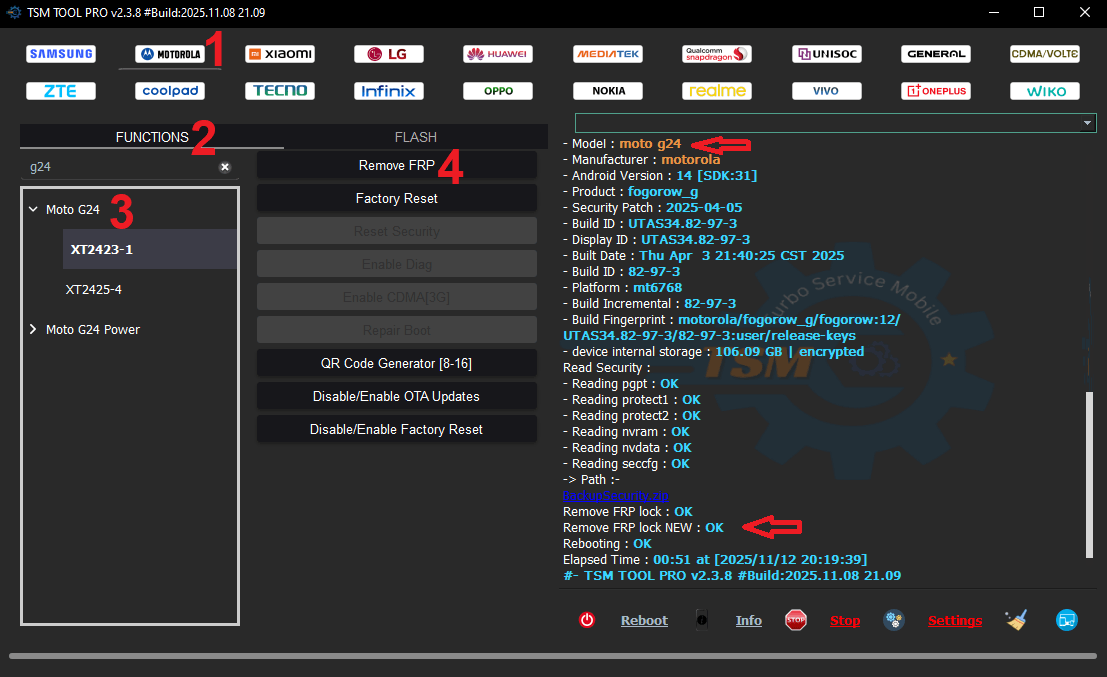The width and height of the screenshot is (1107, 677).
Task: Clear the g24 search with X icon
Action: pos(225,167)
